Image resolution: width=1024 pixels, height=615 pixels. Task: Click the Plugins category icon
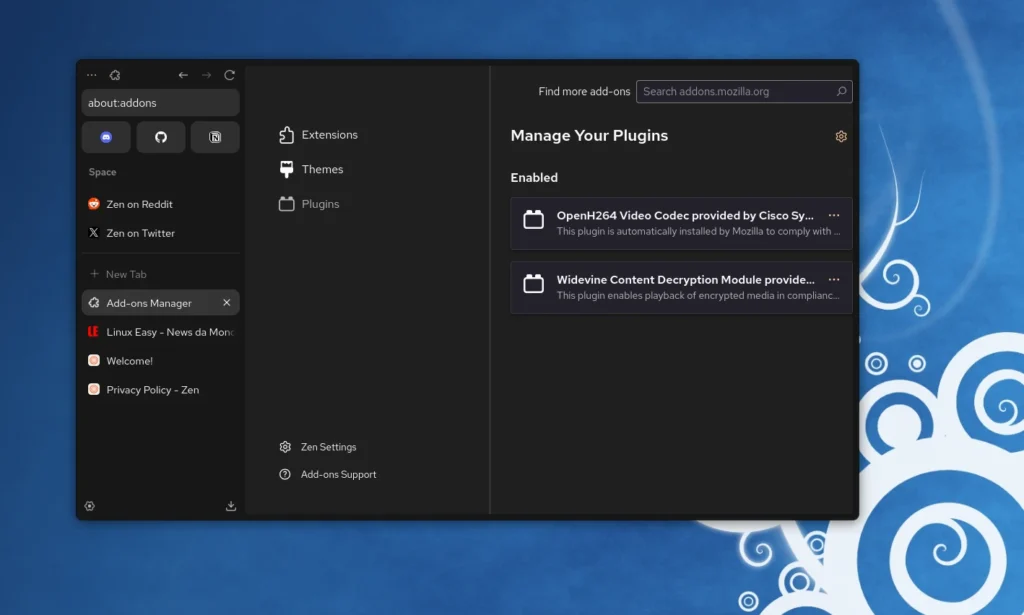[286, 204]
